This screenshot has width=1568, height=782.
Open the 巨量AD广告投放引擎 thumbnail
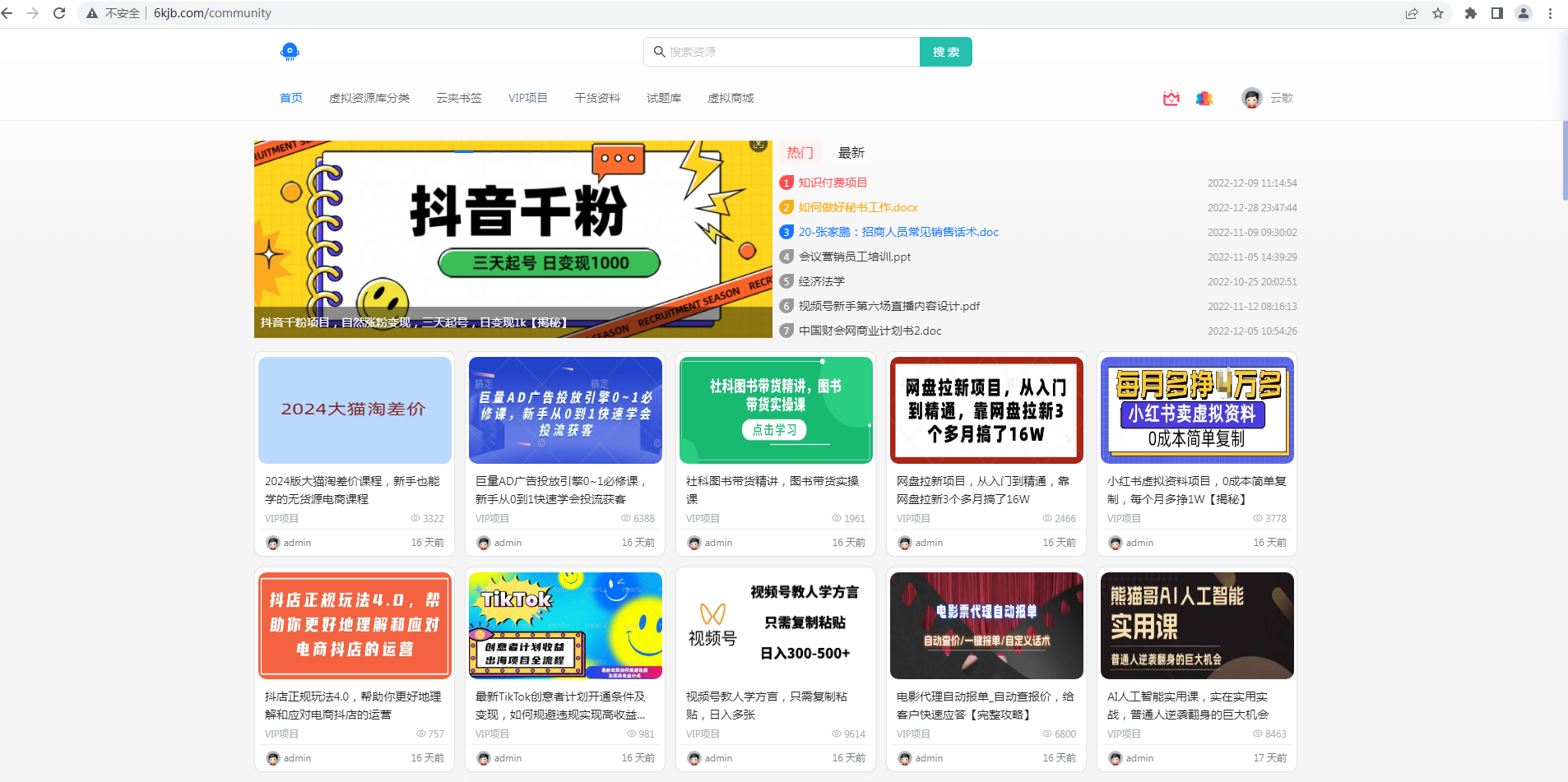click(x=565, y=410)
